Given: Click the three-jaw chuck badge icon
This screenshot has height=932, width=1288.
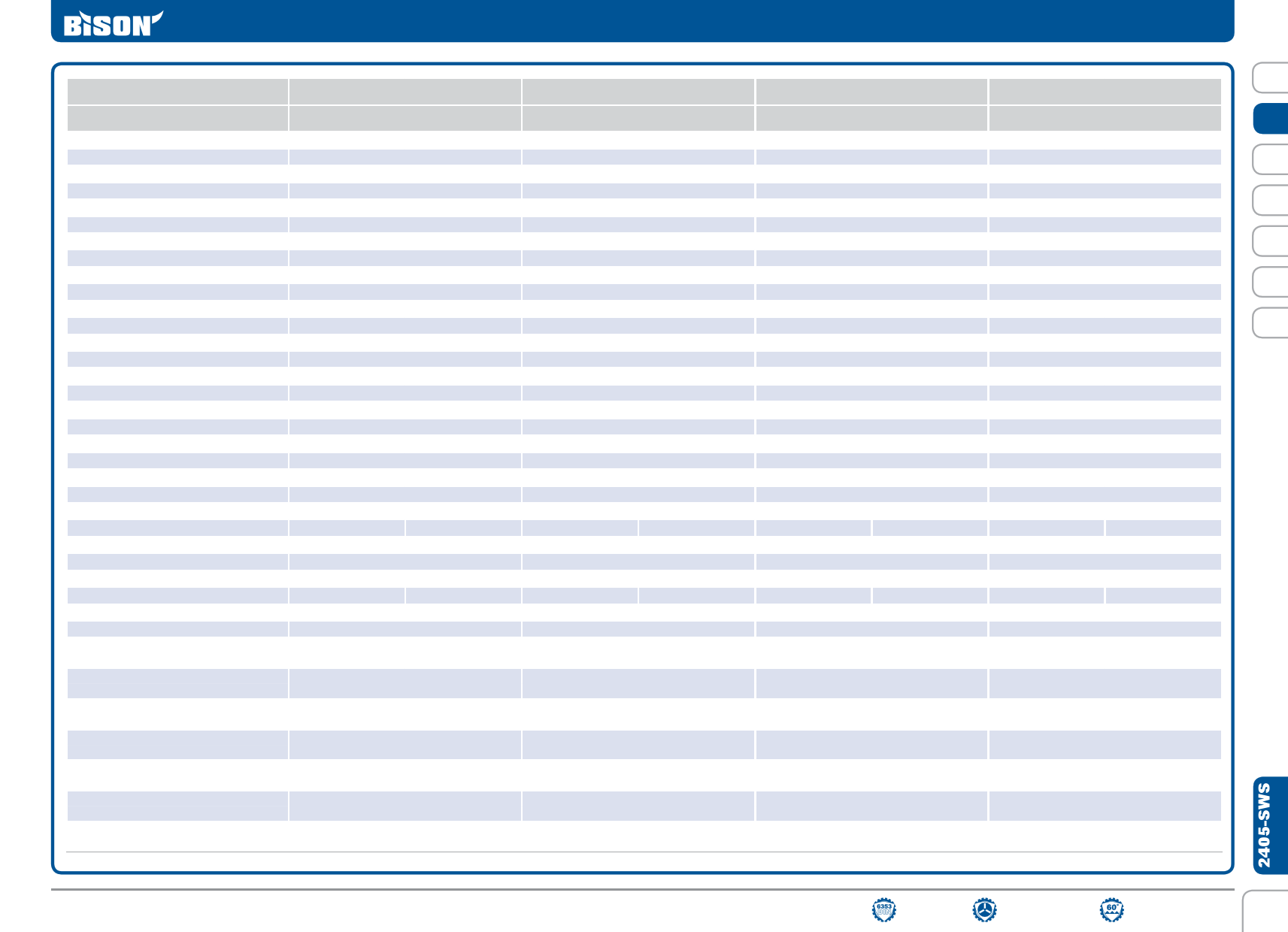Looking at the screenshot, I should pos(984,909).
